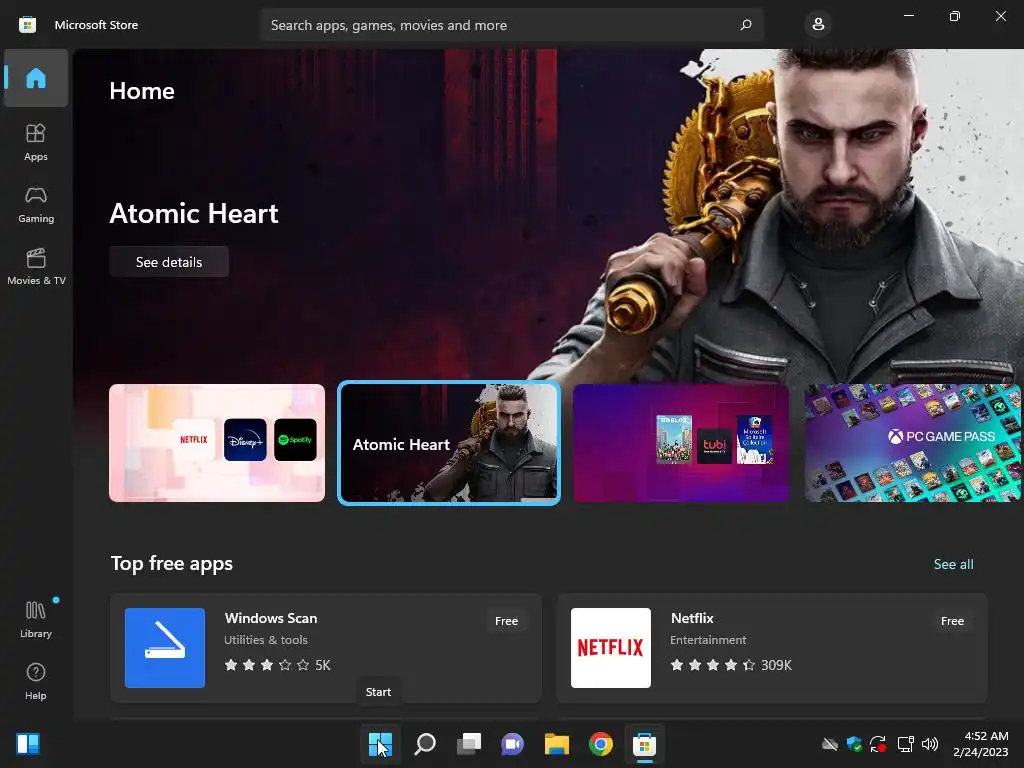Open the Windows Start button

pyautogui.click(x=380, y=744)
